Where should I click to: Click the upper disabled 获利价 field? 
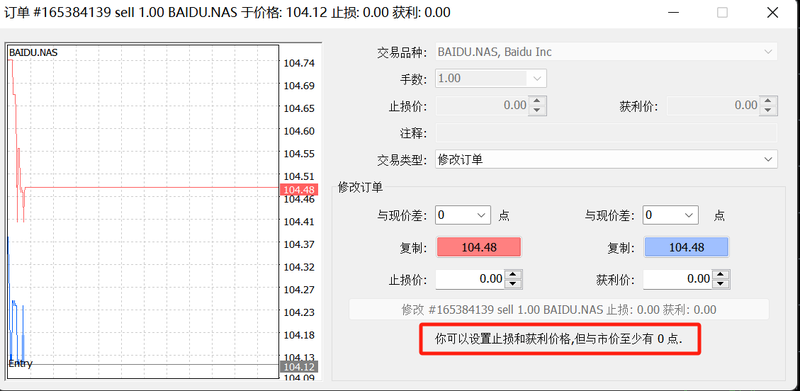(713, 106)
